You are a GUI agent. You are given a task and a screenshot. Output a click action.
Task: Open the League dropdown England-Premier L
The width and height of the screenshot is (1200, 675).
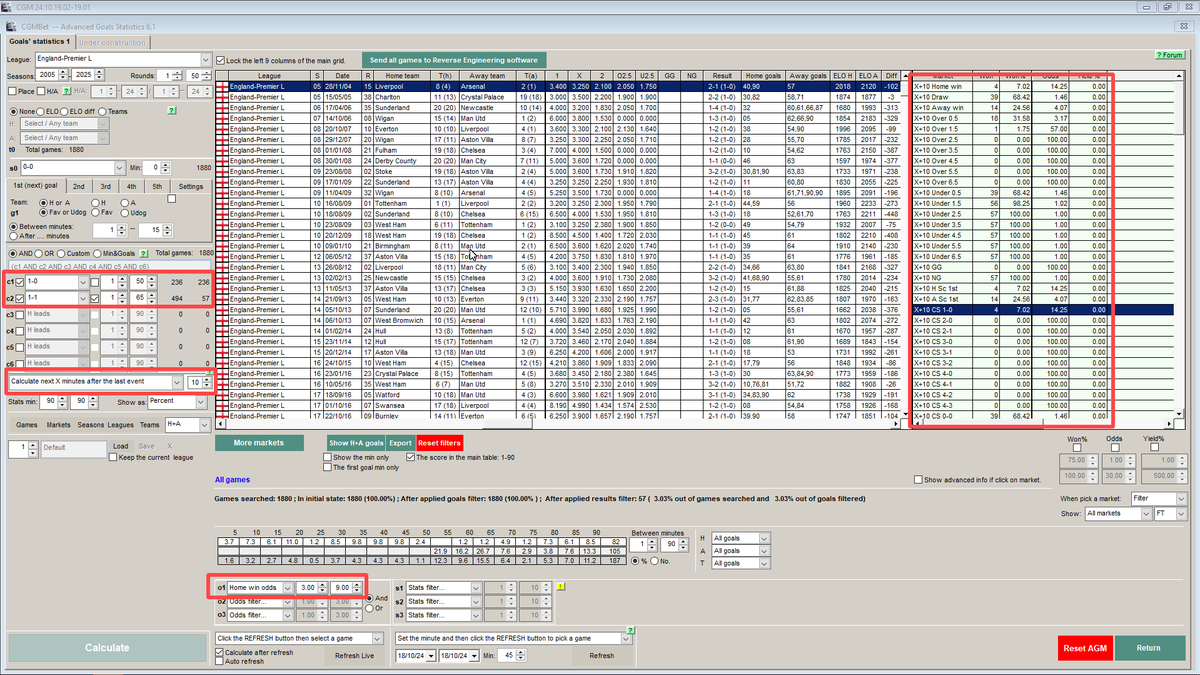(206, 59)
